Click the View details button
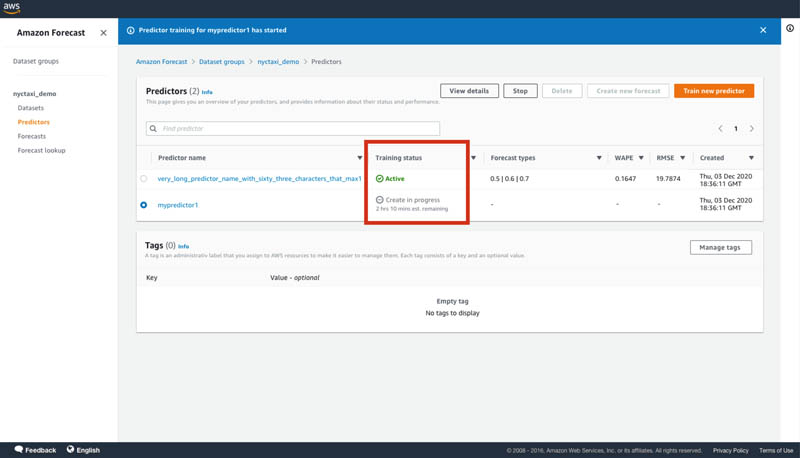Screen dimensions: 800x458 click(469, 91)
